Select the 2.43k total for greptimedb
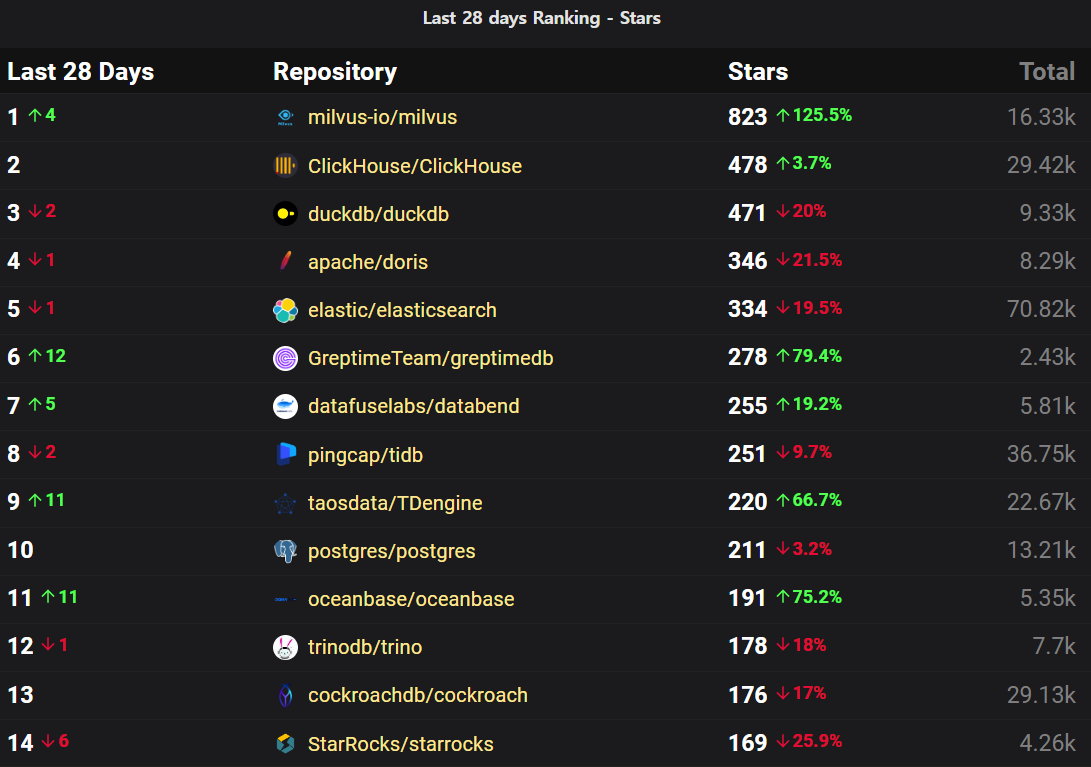Viewport: 1091px width, 767px height. [x=1047, y=357]
